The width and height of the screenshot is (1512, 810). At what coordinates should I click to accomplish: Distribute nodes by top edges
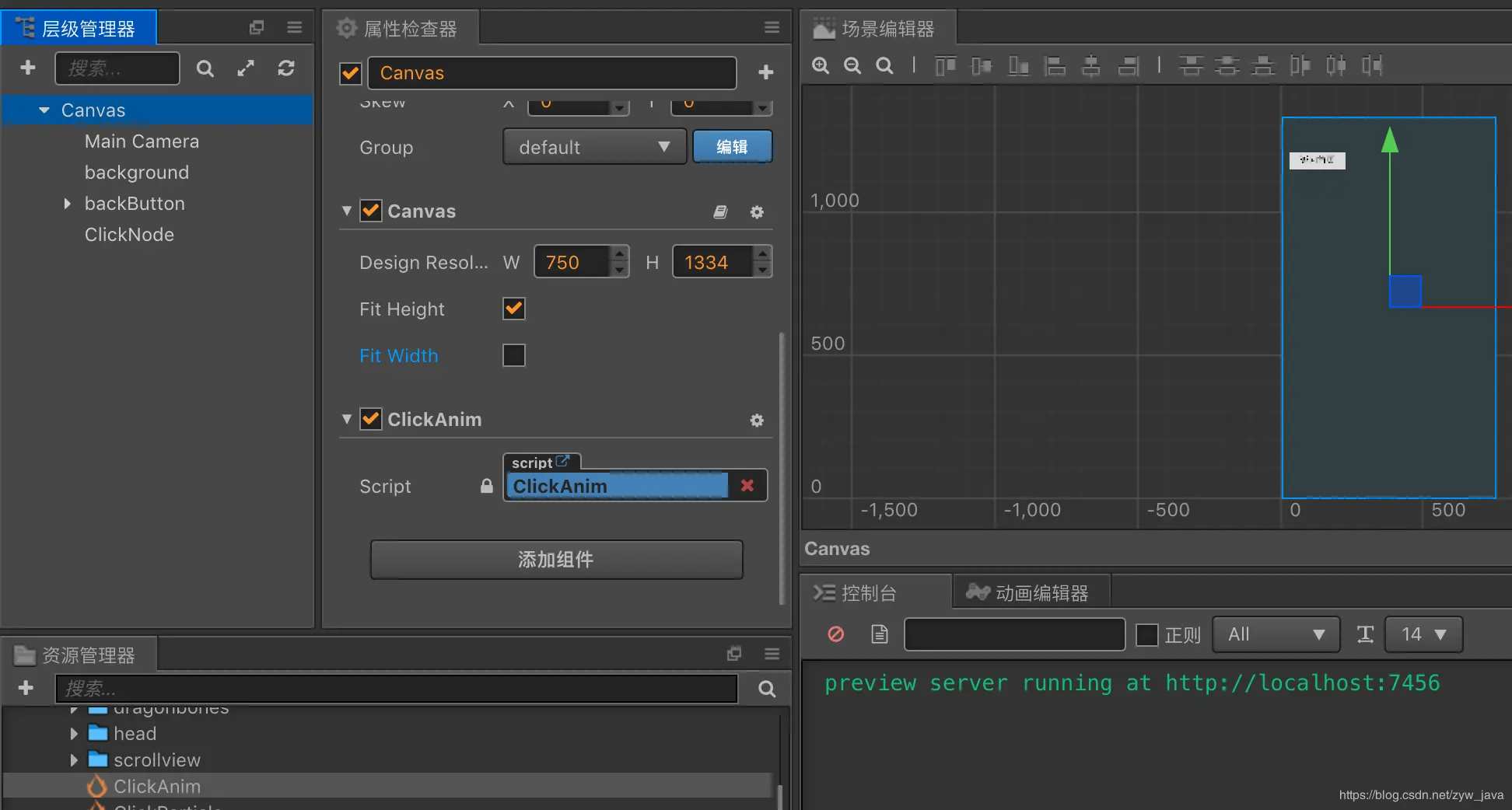point(1190,65)
